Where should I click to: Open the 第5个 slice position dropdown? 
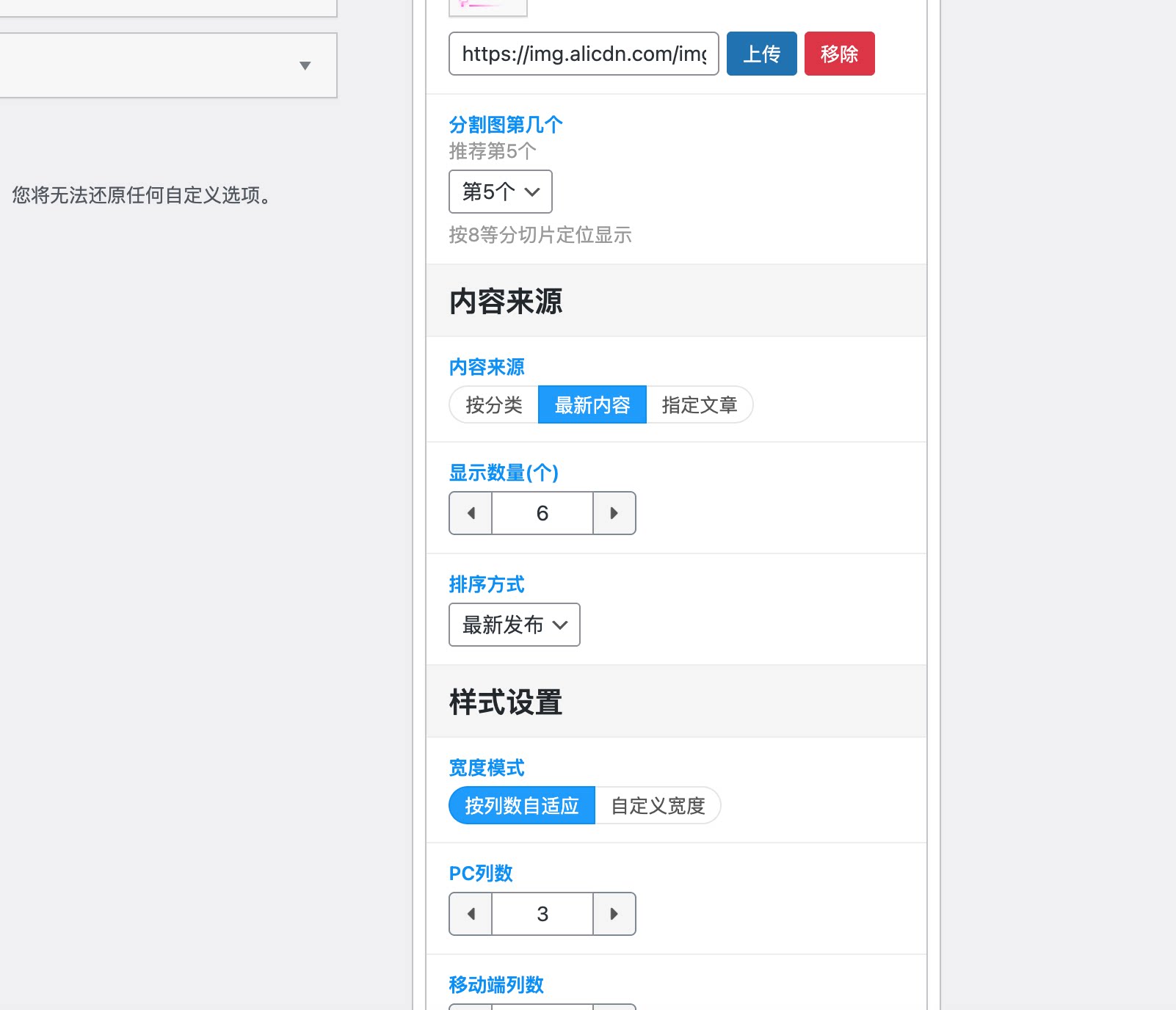[x=500, y=192]
